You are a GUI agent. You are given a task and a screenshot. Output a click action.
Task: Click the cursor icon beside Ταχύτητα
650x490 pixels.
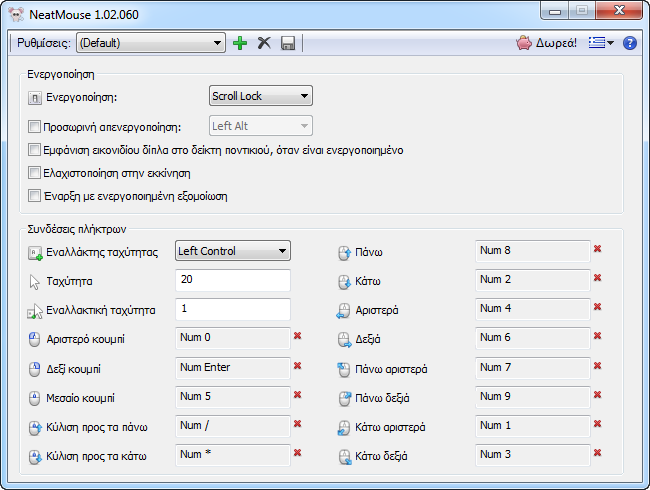[34, 282]
